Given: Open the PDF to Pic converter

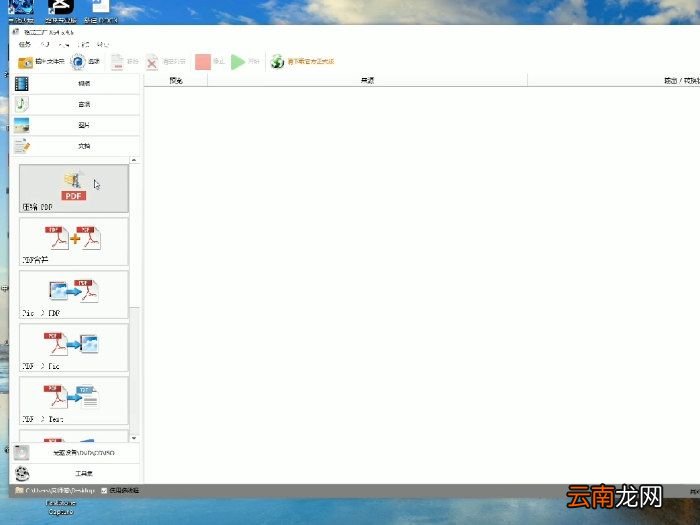Looking at the screenshot, I should pyautogui.click(x=73, y=347).
